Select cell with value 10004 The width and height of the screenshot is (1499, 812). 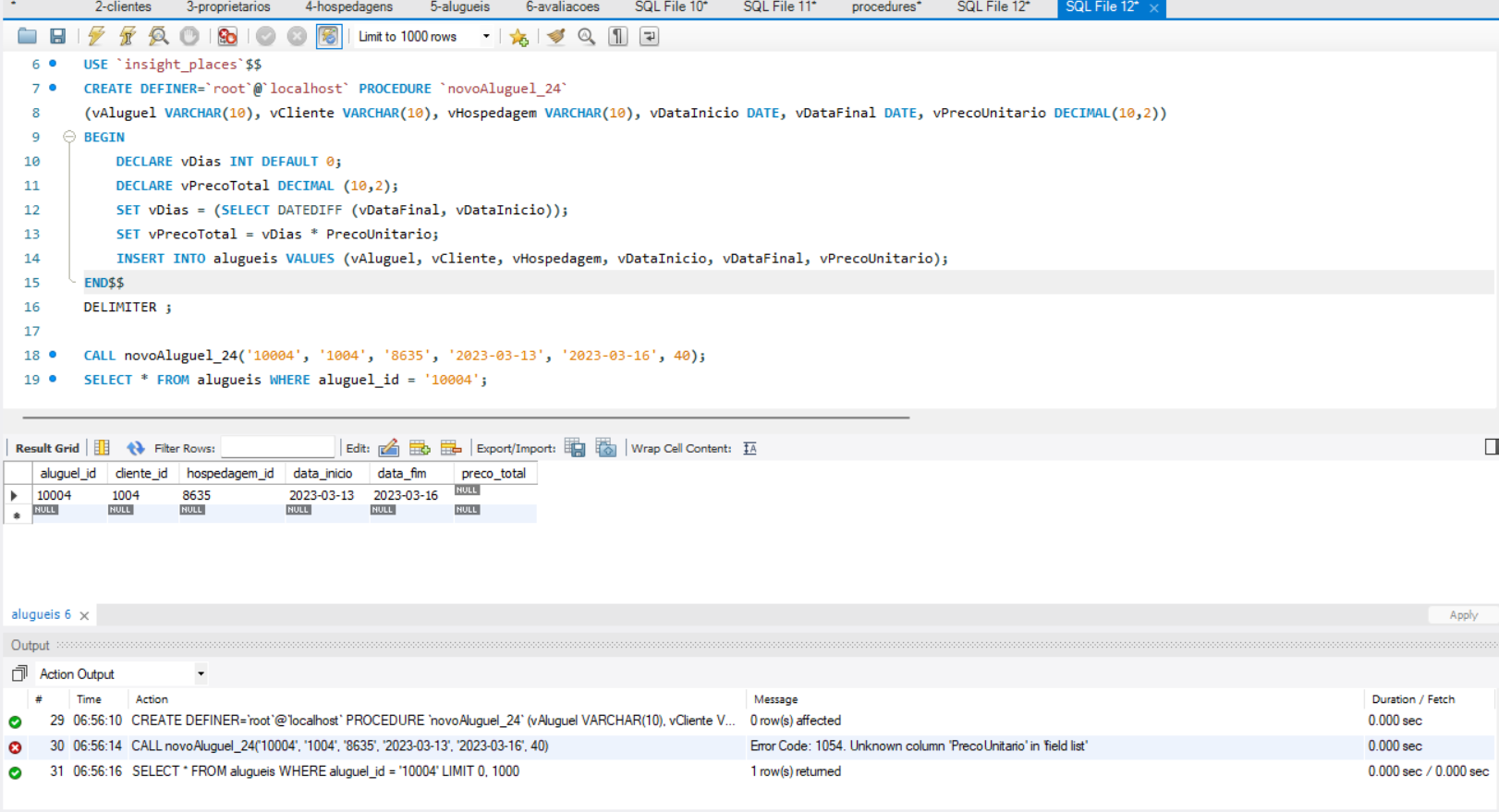[68, 495]
